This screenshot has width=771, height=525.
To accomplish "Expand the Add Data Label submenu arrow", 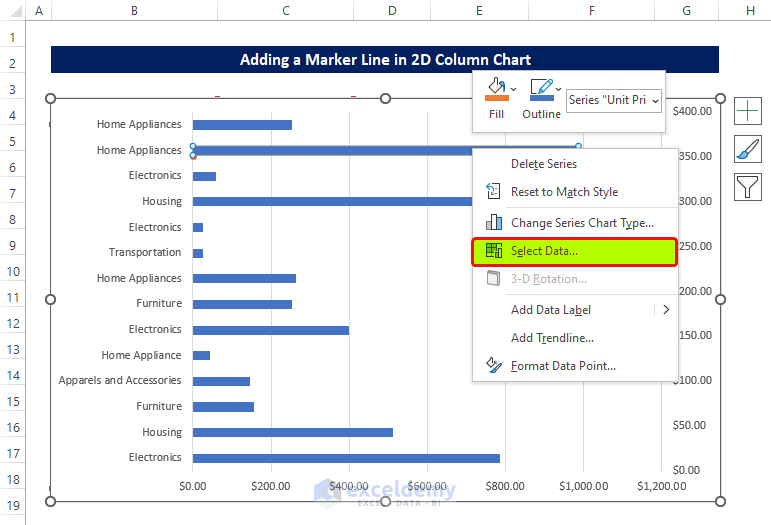I will (x=666, y=310).
